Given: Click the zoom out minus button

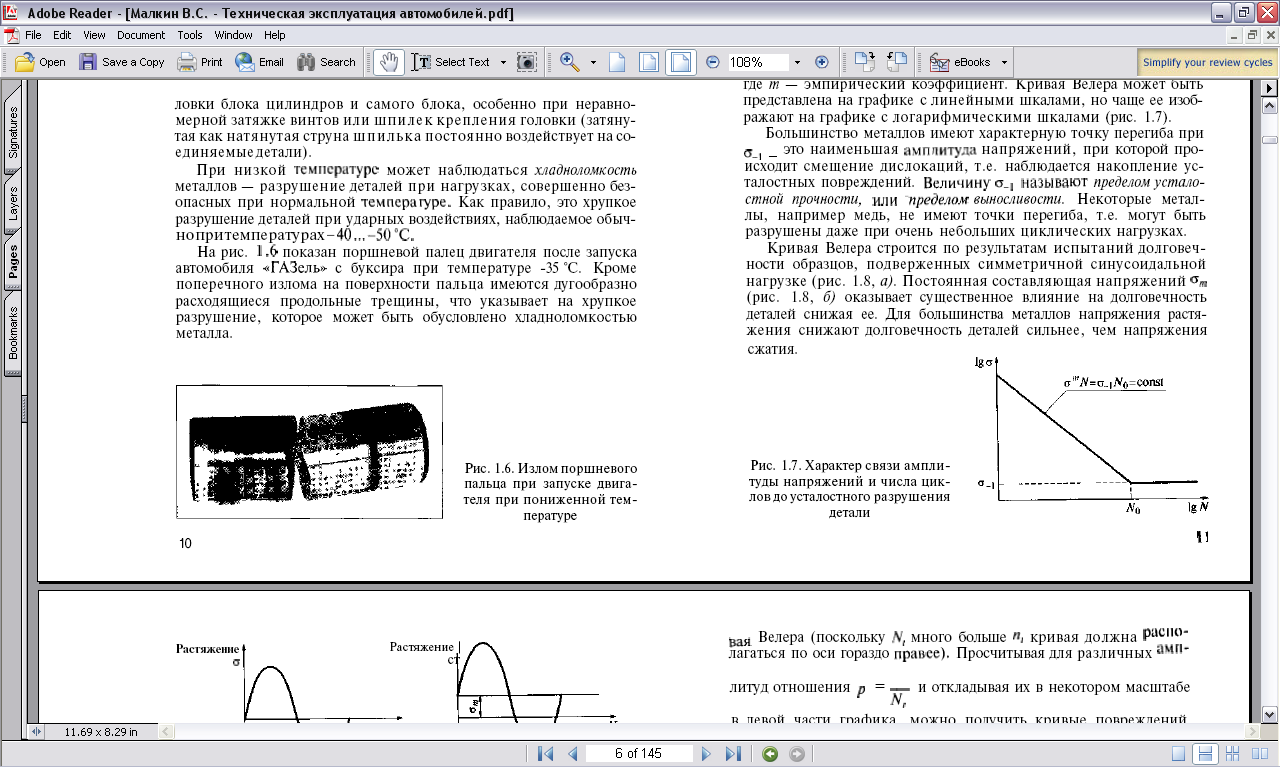Looking at the screenshot, I should (x=713, y=62).
